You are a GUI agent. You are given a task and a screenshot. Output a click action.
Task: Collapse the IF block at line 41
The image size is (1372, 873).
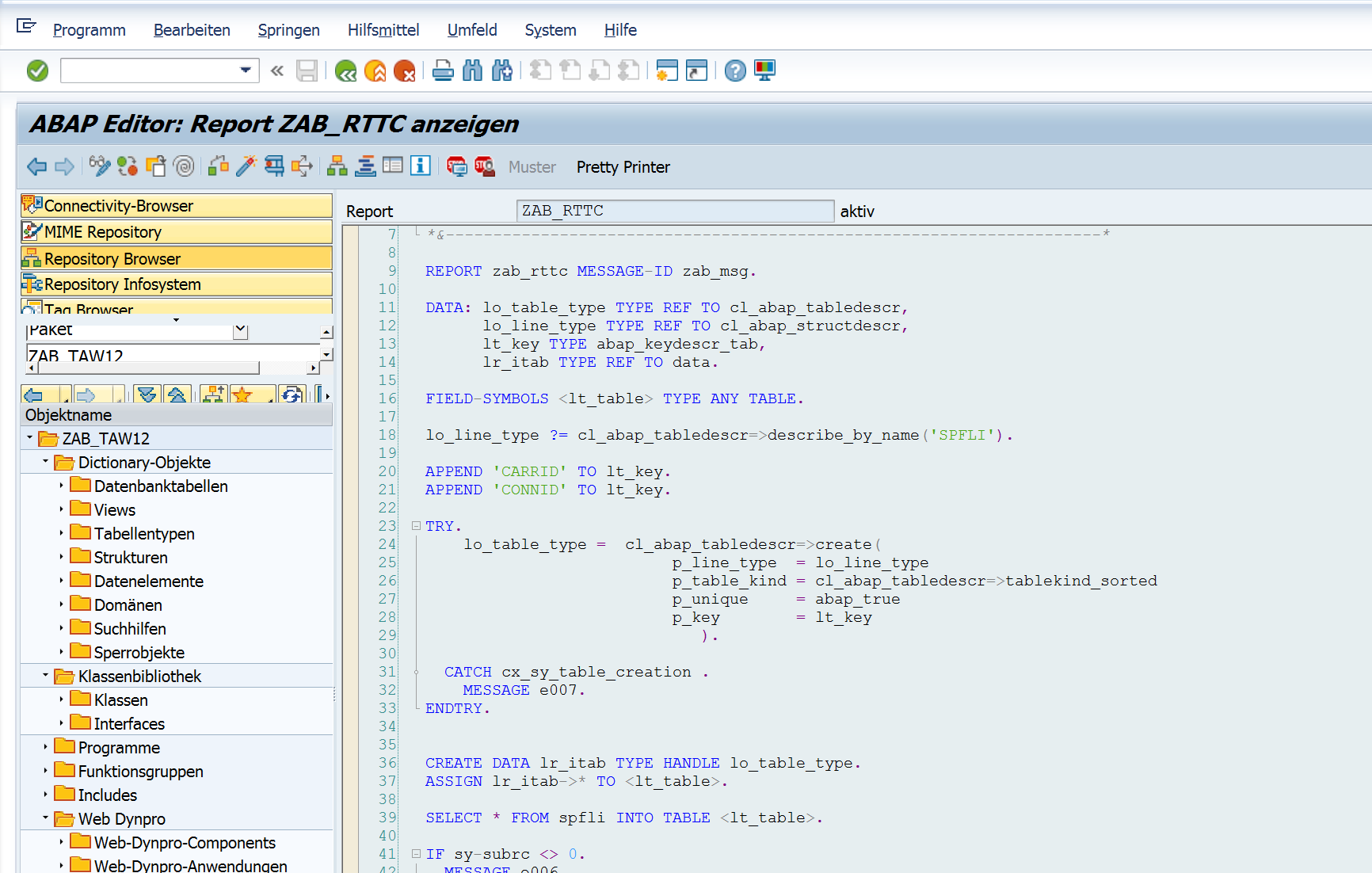click(x=416, y=853)
